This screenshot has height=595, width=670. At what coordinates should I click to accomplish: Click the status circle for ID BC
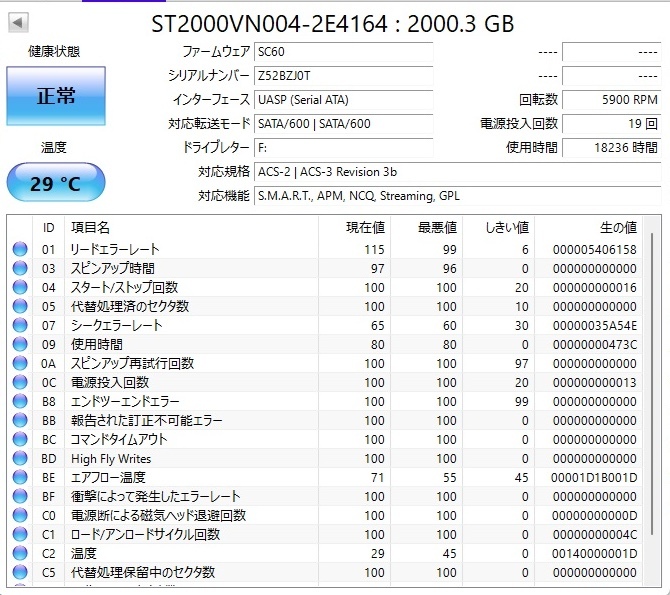pos(20,439)
